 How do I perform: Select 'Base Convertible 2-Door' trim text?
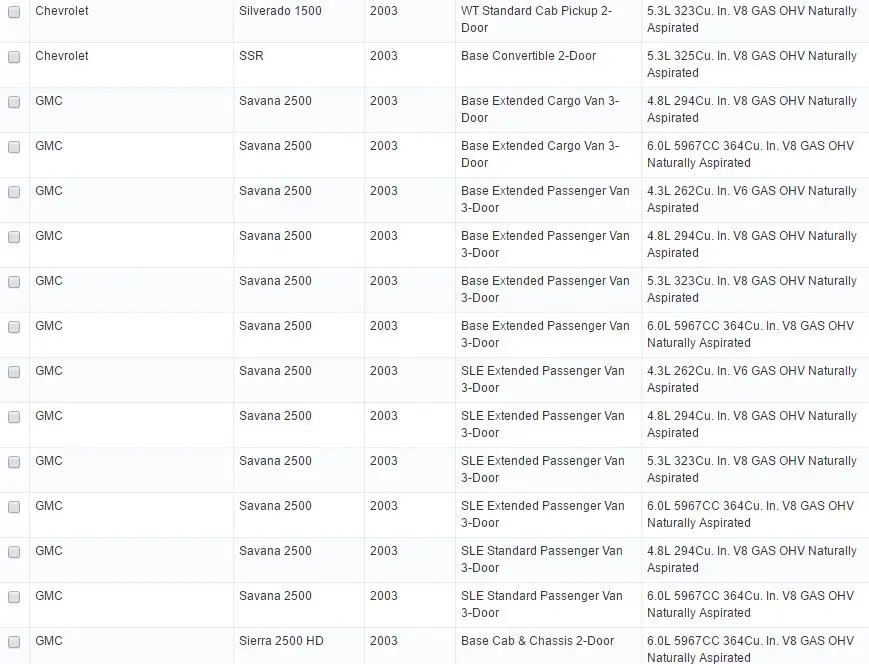[528, 55]
